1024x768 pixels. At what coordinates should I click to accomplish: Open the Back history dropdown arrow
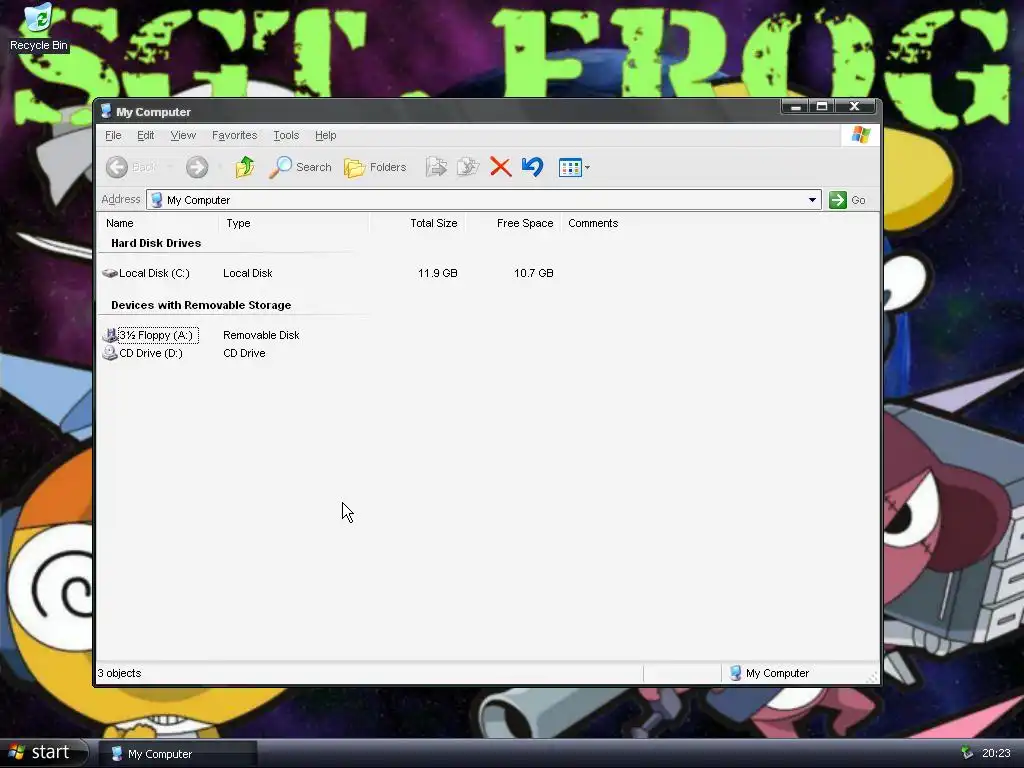[x=170, y=167]
